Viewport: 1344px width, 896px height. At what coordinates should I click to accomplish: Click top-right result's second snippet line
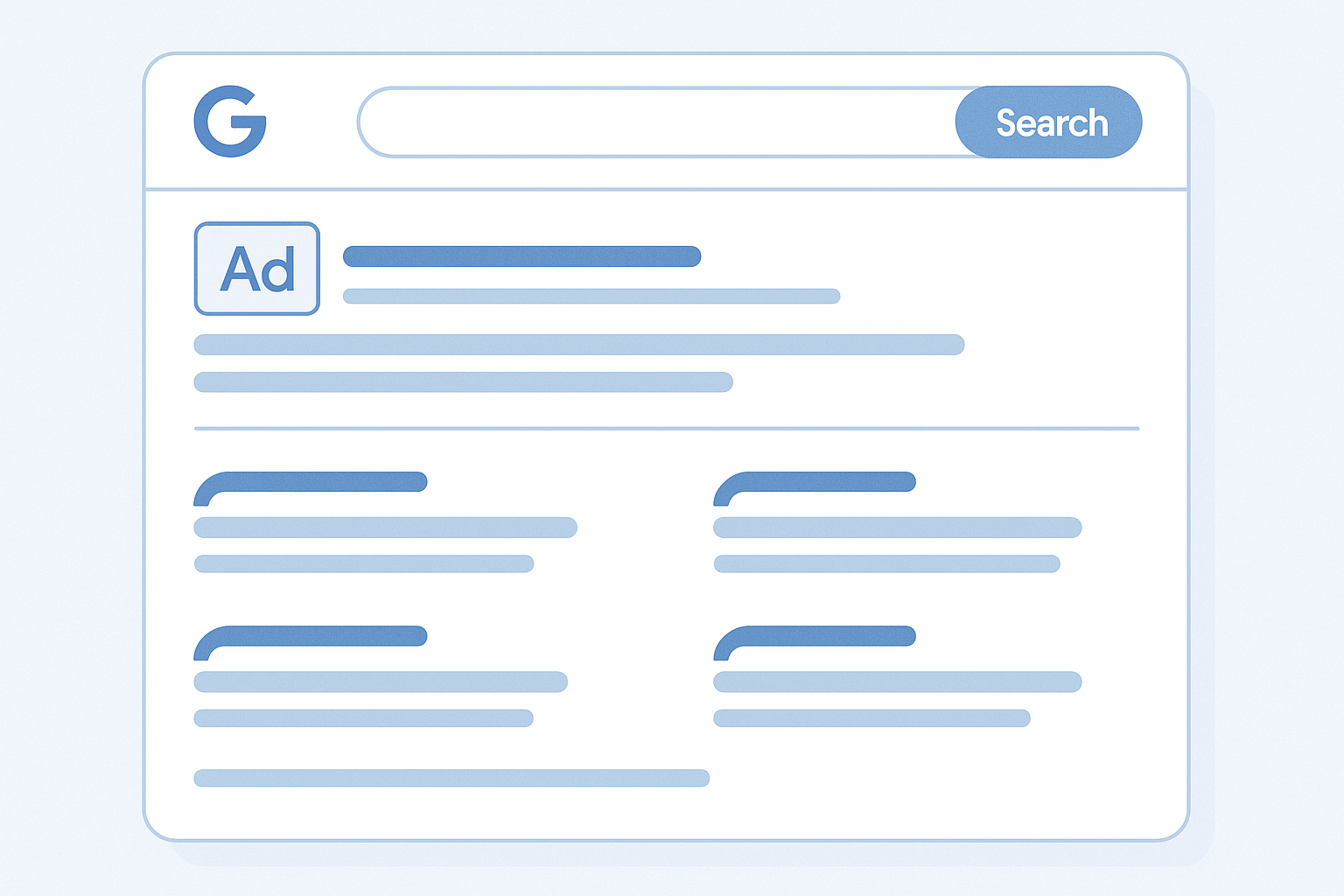[x=887, y=563]
